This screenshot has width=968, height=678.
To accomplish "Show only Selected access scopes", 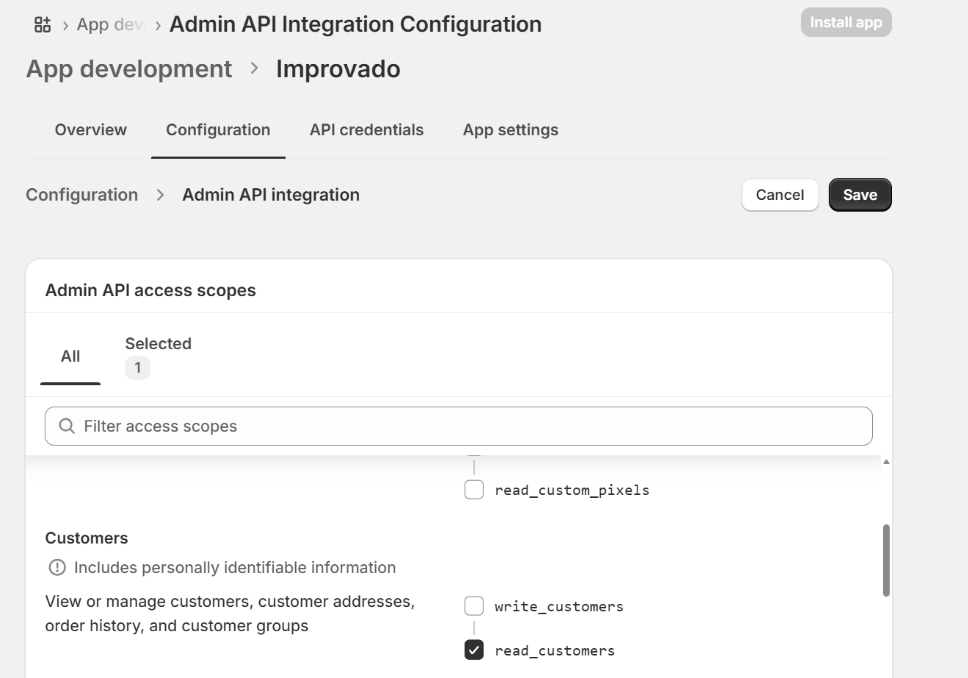I will pos(158,355).
